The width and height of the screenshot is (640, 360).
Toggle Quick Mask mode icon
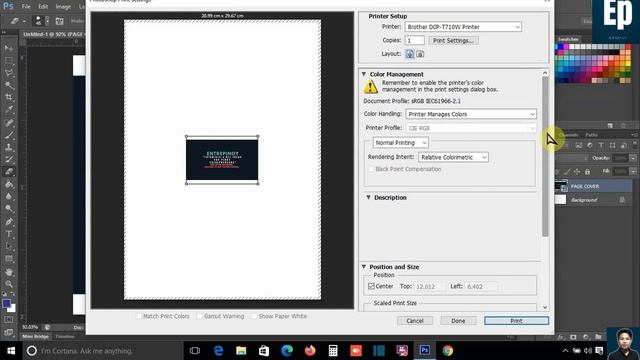coord(9,320)
